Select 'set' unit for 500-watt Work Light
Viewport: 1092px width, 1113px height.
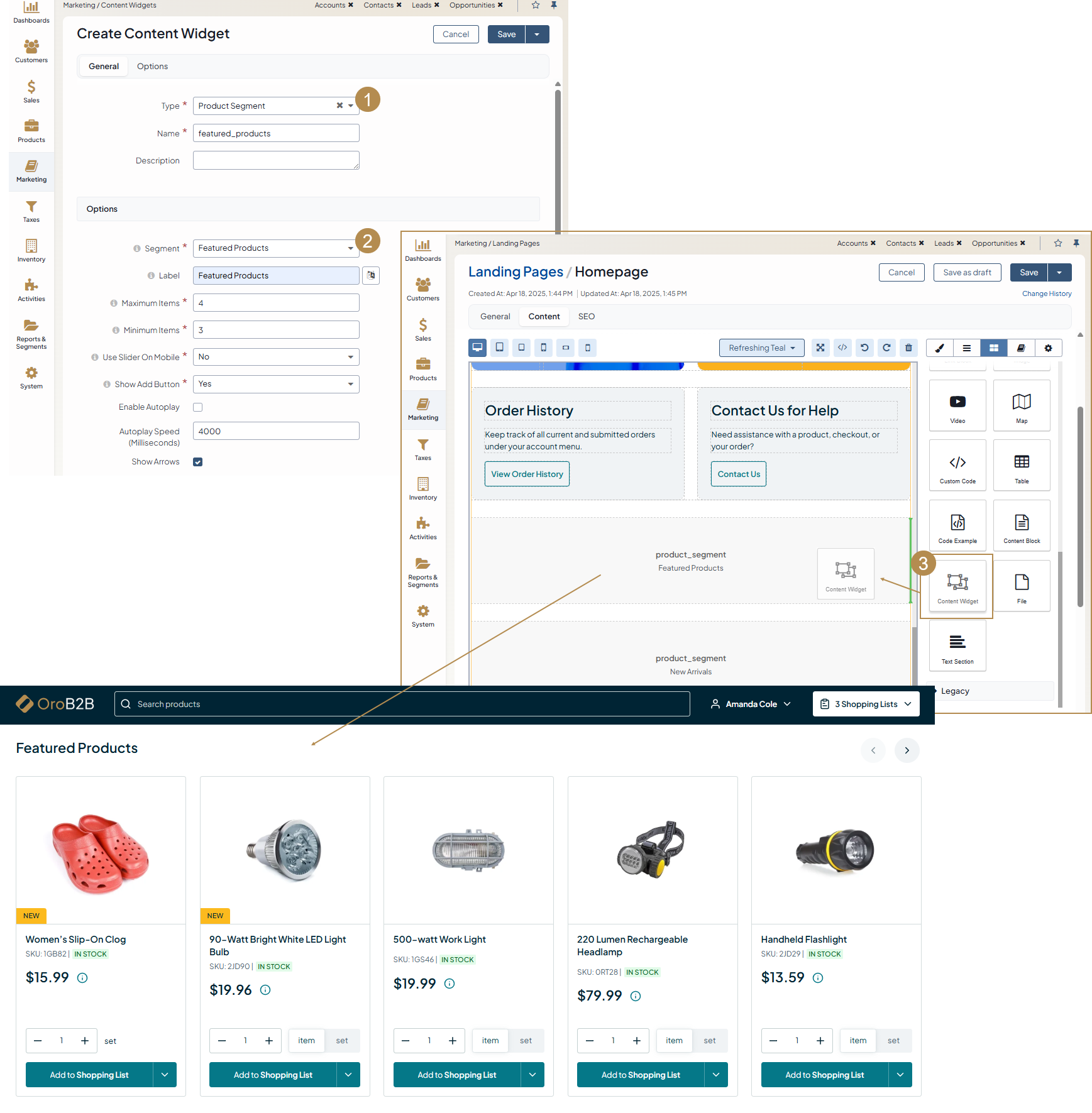(x=526, y=1041)
